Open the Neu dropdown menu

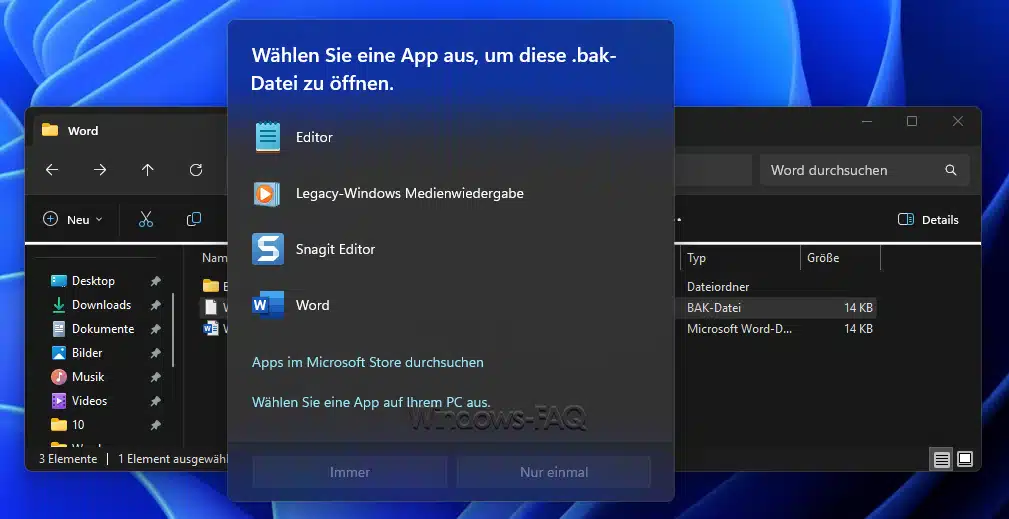click(x=73, y=220)
